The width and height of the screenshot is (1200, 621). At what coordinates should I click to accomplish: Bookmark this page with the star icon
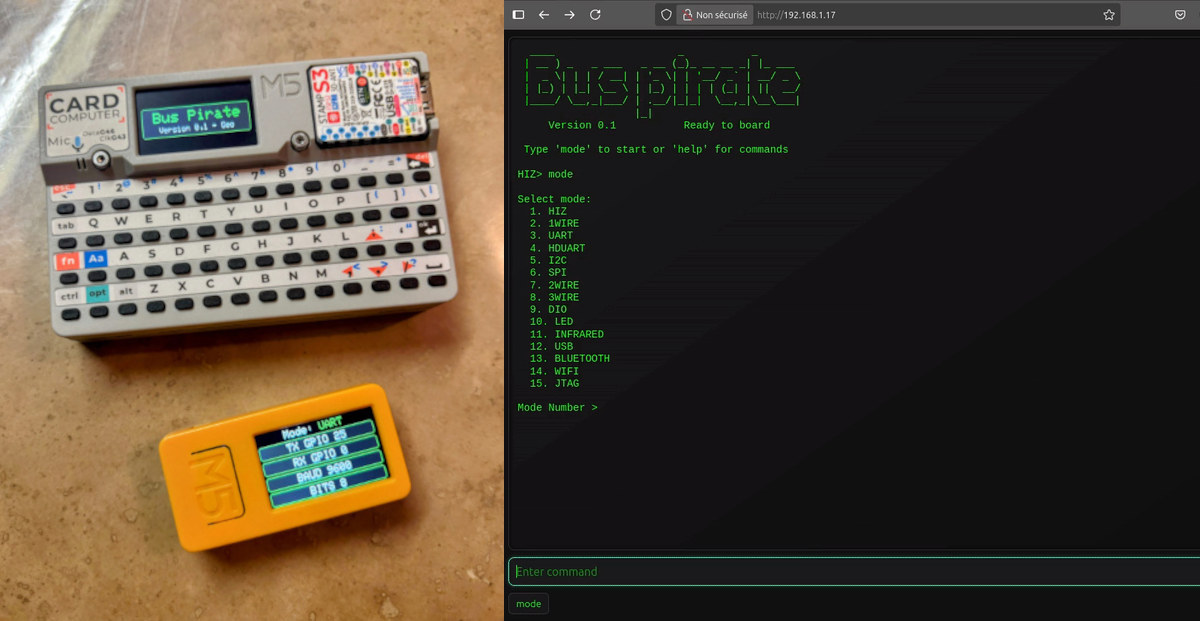tap(1109, 15)
